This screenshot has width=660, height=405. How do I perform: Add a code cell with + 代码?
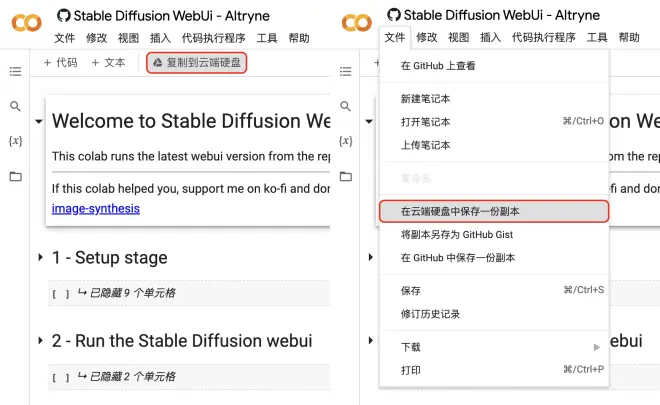pyautogui.click(x=60, y=62)
